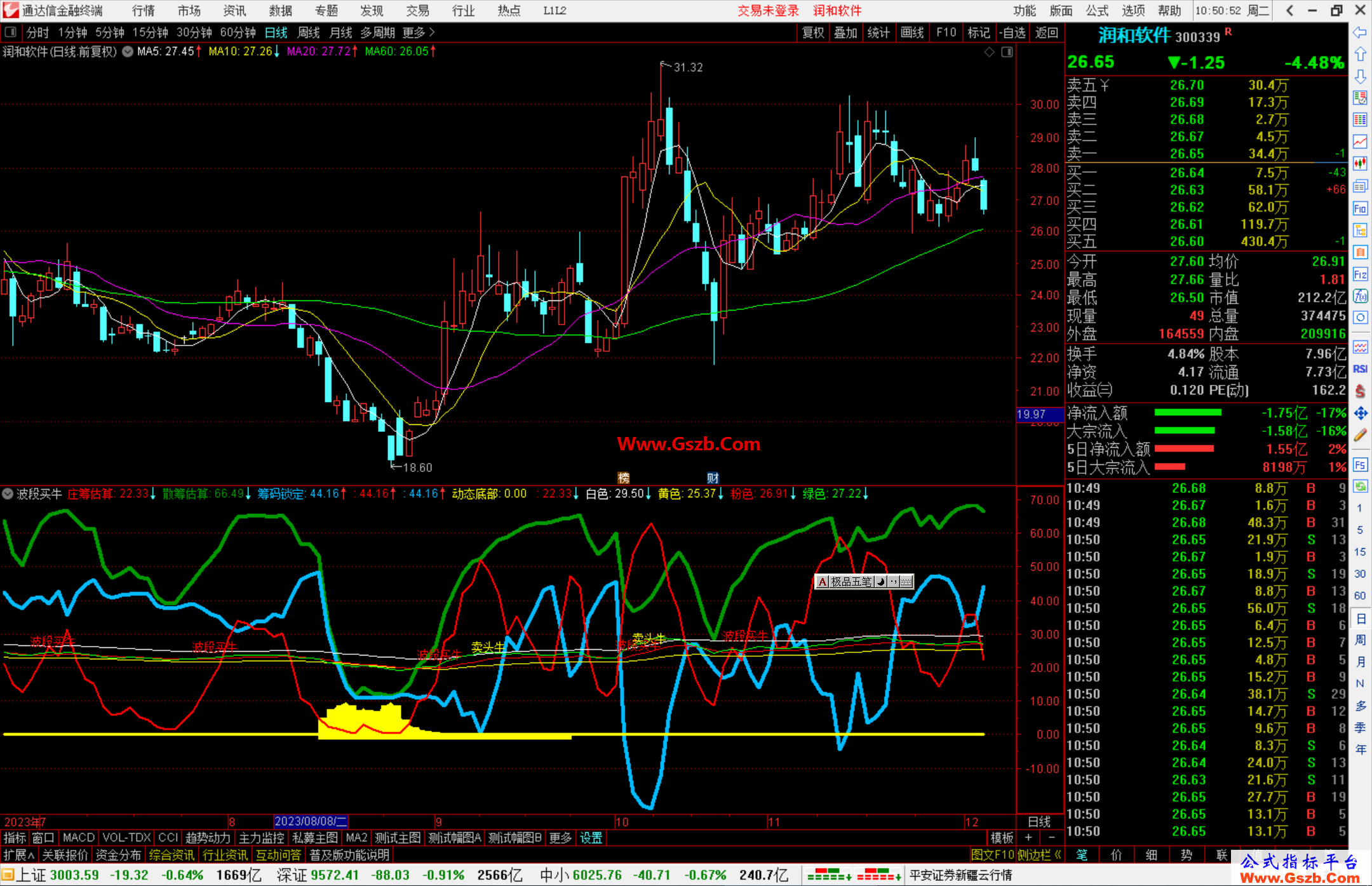Screen dimensions: 1372x886
Task: Click the small panel icon left of 分时
Action: click(x=10, y=32)
